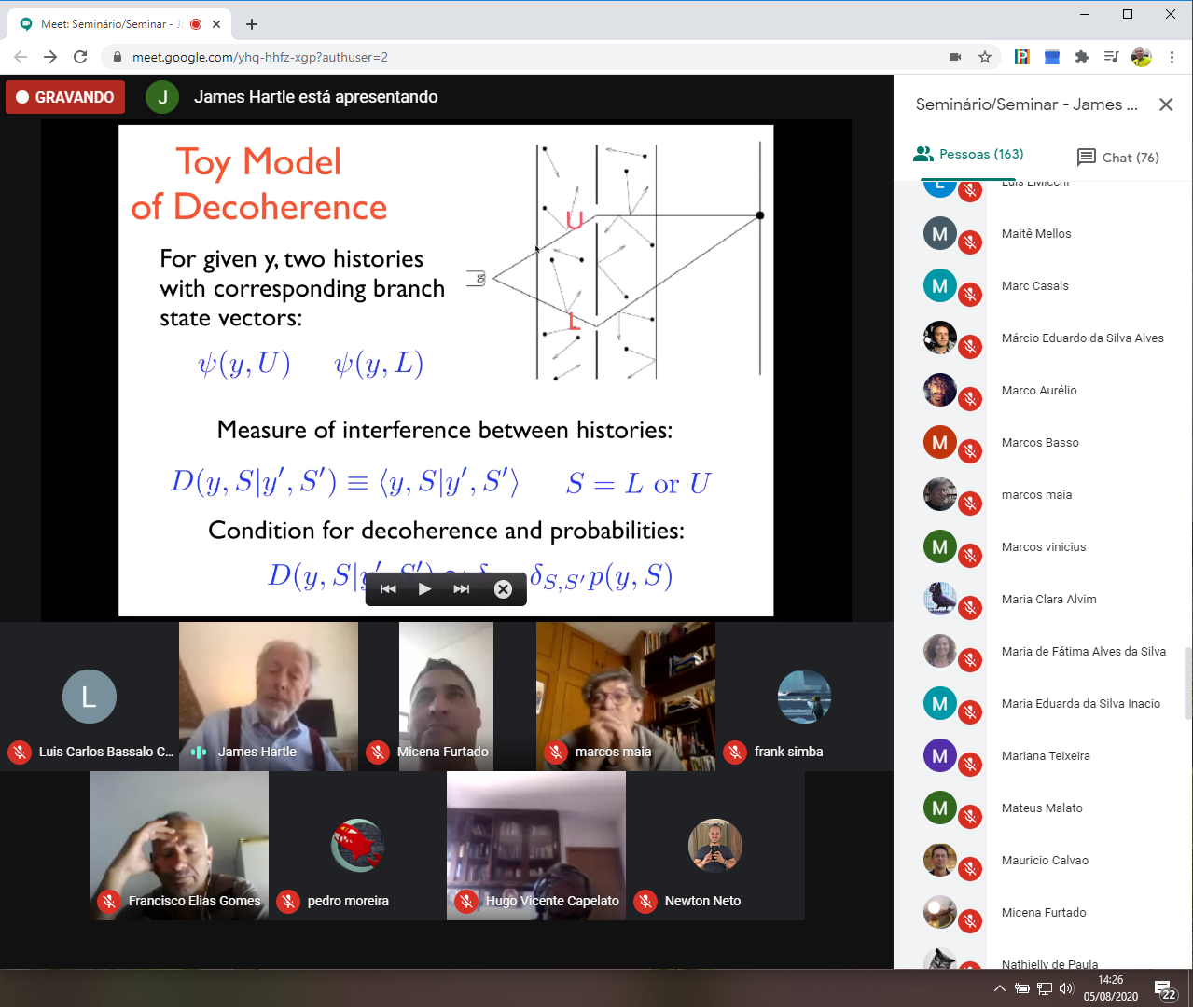Switch to the Chat (76) tab
The image size is (1193, 1008).
tap(1118, 158)
